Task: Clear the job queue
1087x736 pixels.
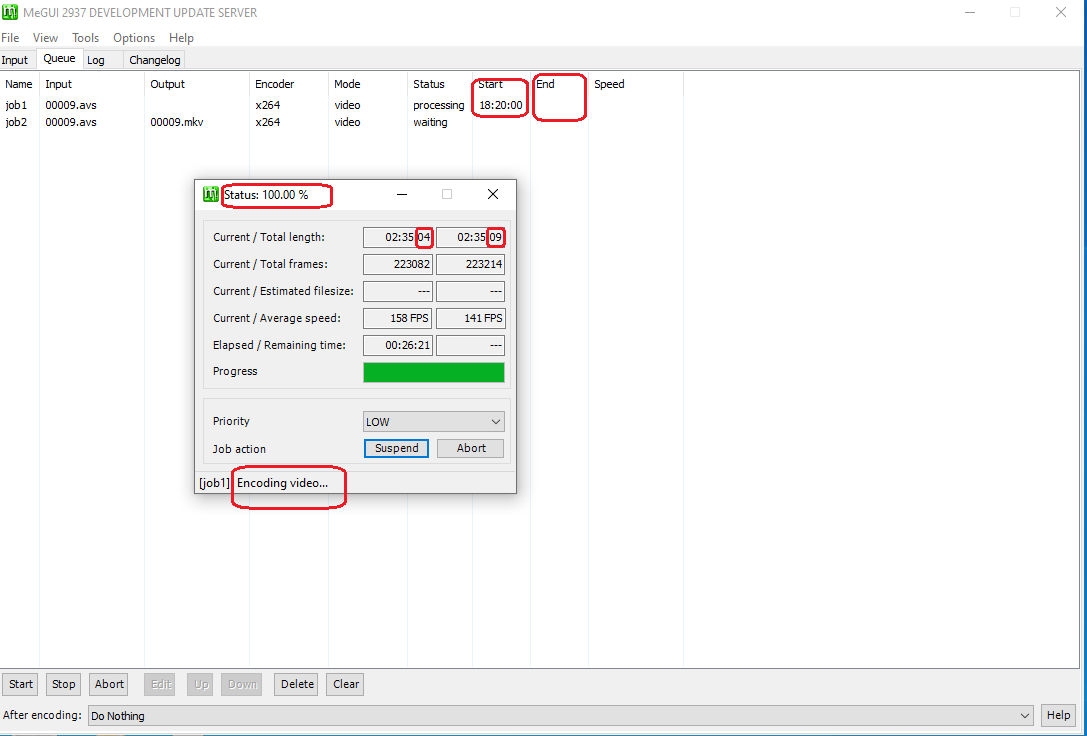Action: pyautogui.click(x=346, y=684)
